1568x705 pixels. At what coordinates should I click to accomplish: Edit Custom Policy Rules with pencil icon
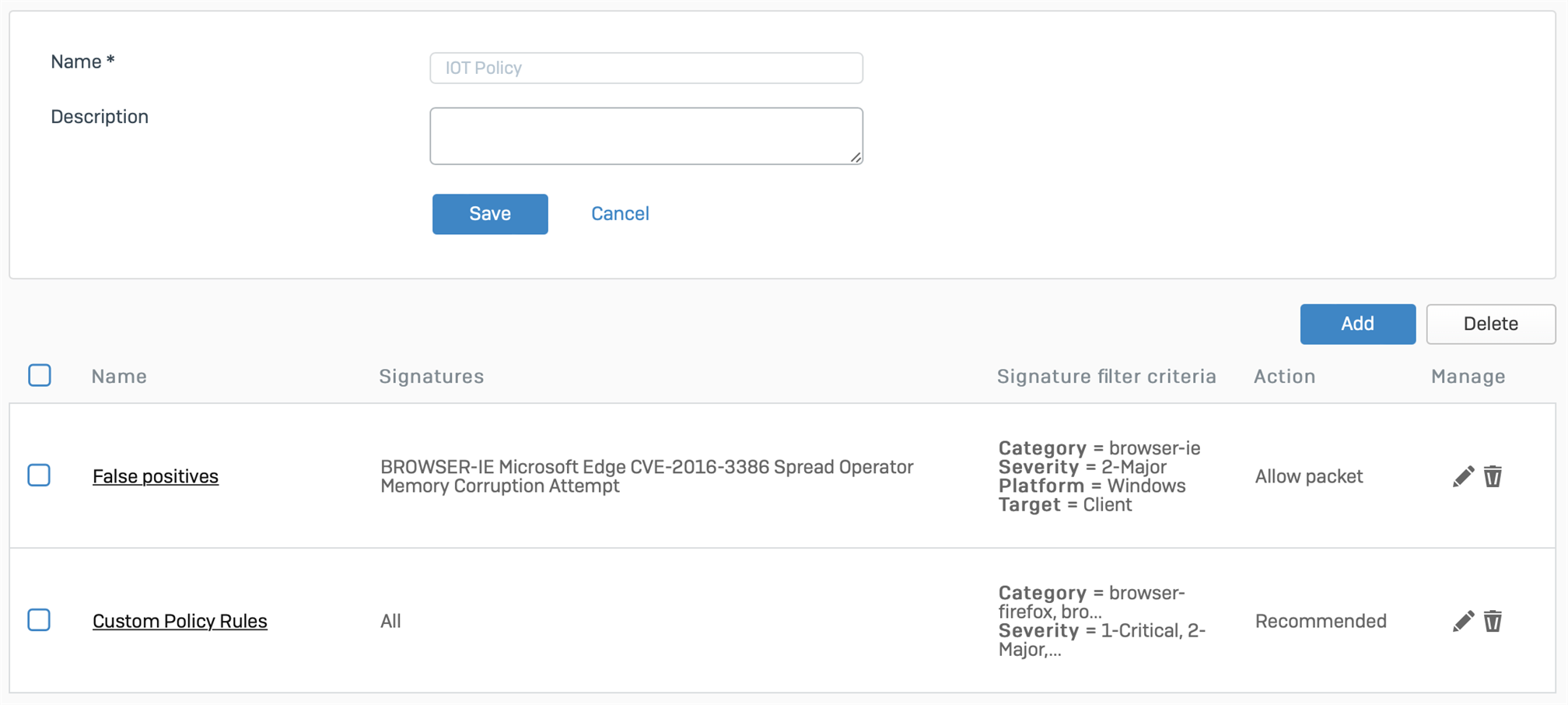(1463, 621)
